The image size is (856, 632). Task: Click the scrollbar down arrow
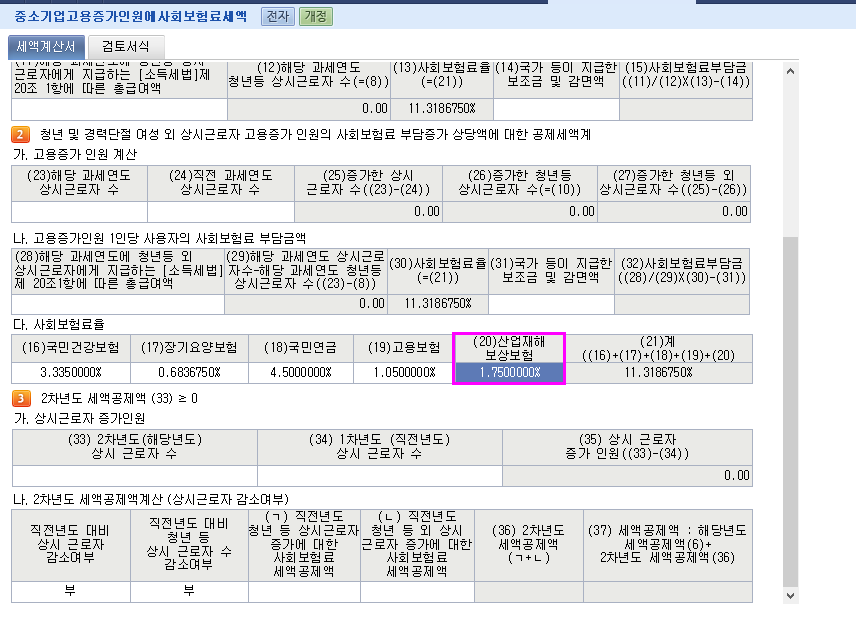coord(790,595)
